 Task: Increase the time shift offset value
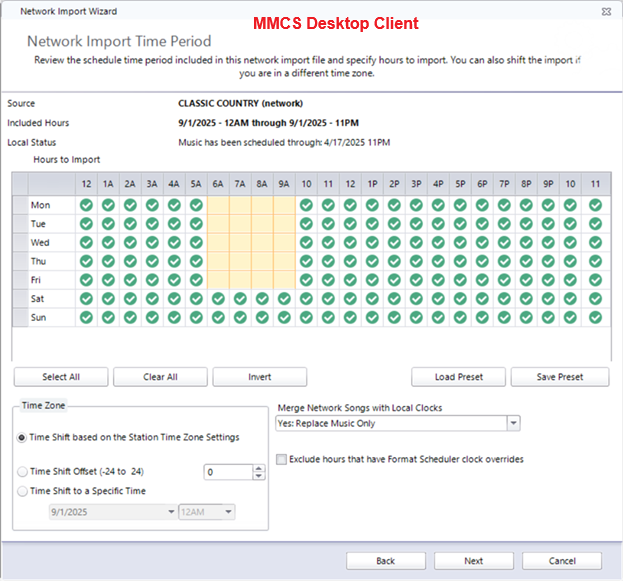pyautogui.click(x=259, y=467)
